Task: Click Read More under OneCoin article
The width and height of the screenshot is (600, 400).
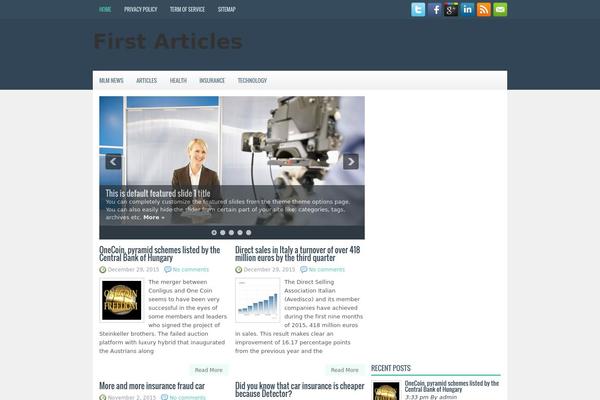Action: (209, 370)
